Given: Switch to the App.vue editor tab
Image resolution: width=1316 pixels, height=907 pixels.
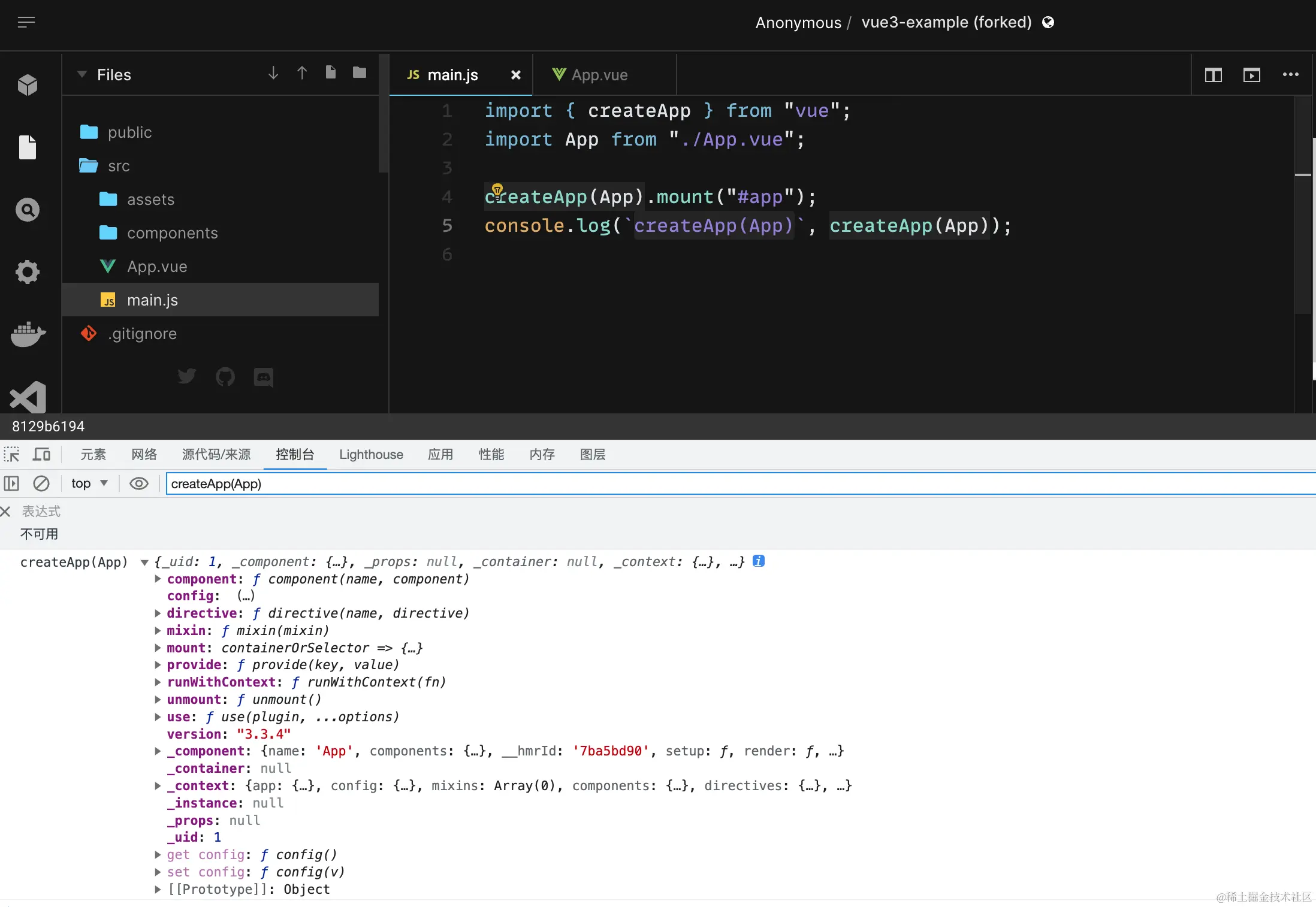Looking at the screenshot, I should [604, 75].
